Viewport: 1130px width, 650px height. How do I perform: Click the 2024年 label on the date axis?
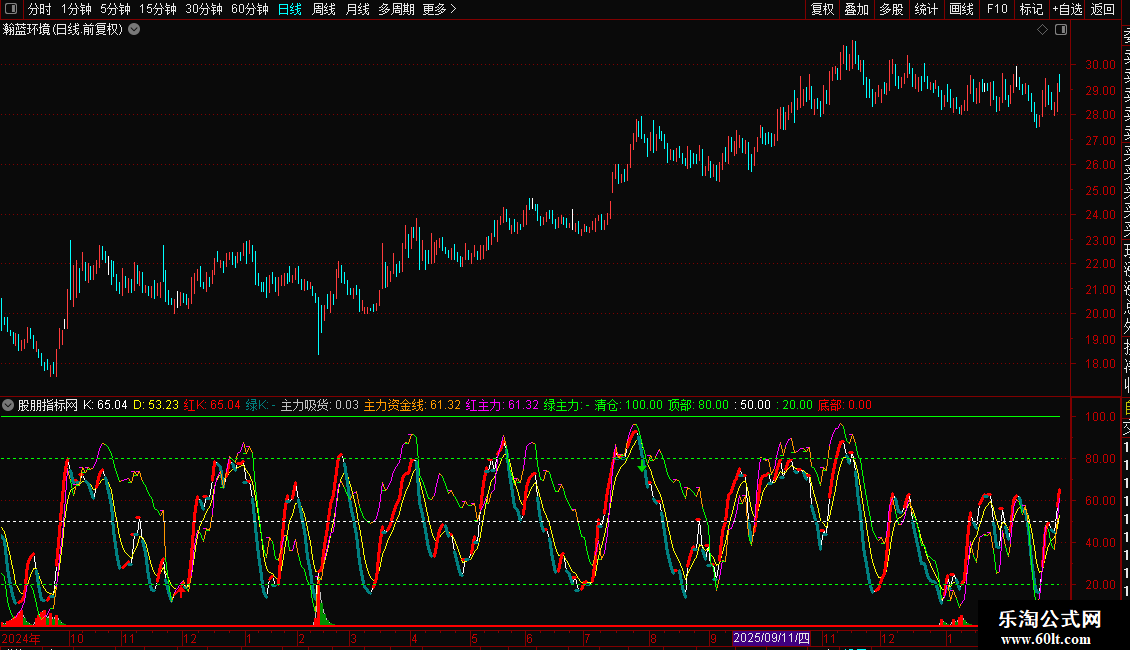21,638
